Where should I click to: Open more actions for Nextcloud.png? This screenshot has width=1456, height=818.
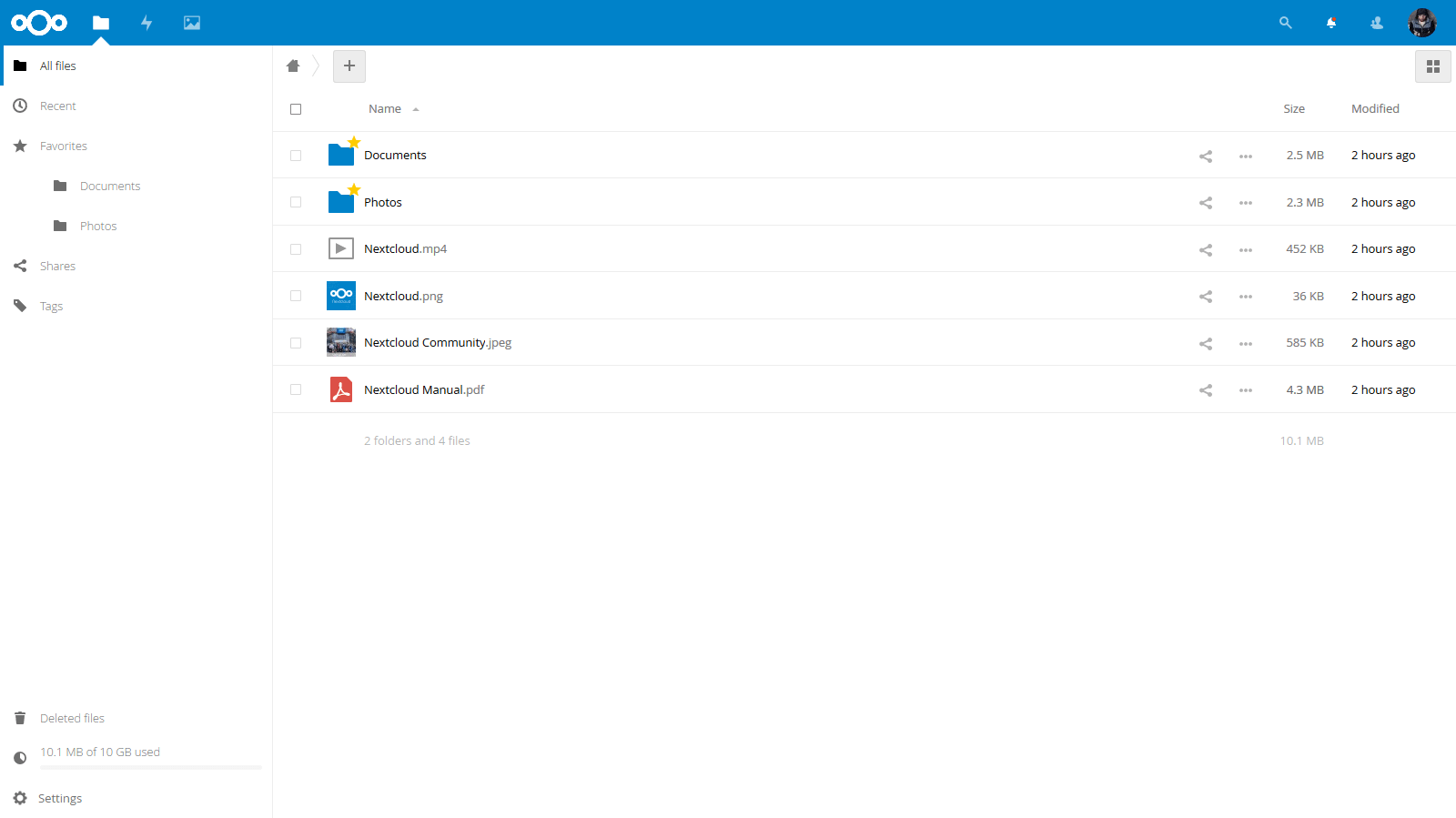coord(1246,297)
